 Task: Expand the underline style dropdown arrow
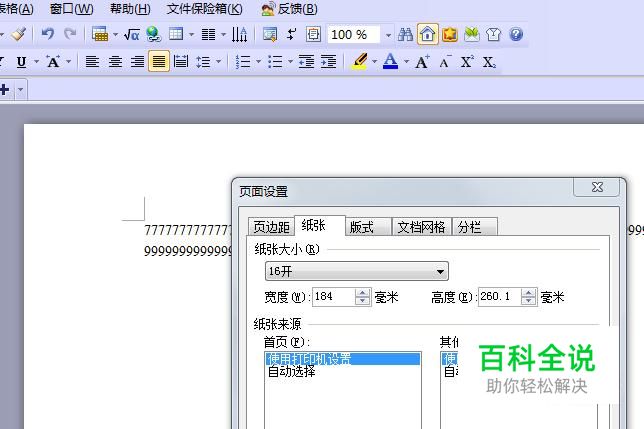click(x=37, y=62)
